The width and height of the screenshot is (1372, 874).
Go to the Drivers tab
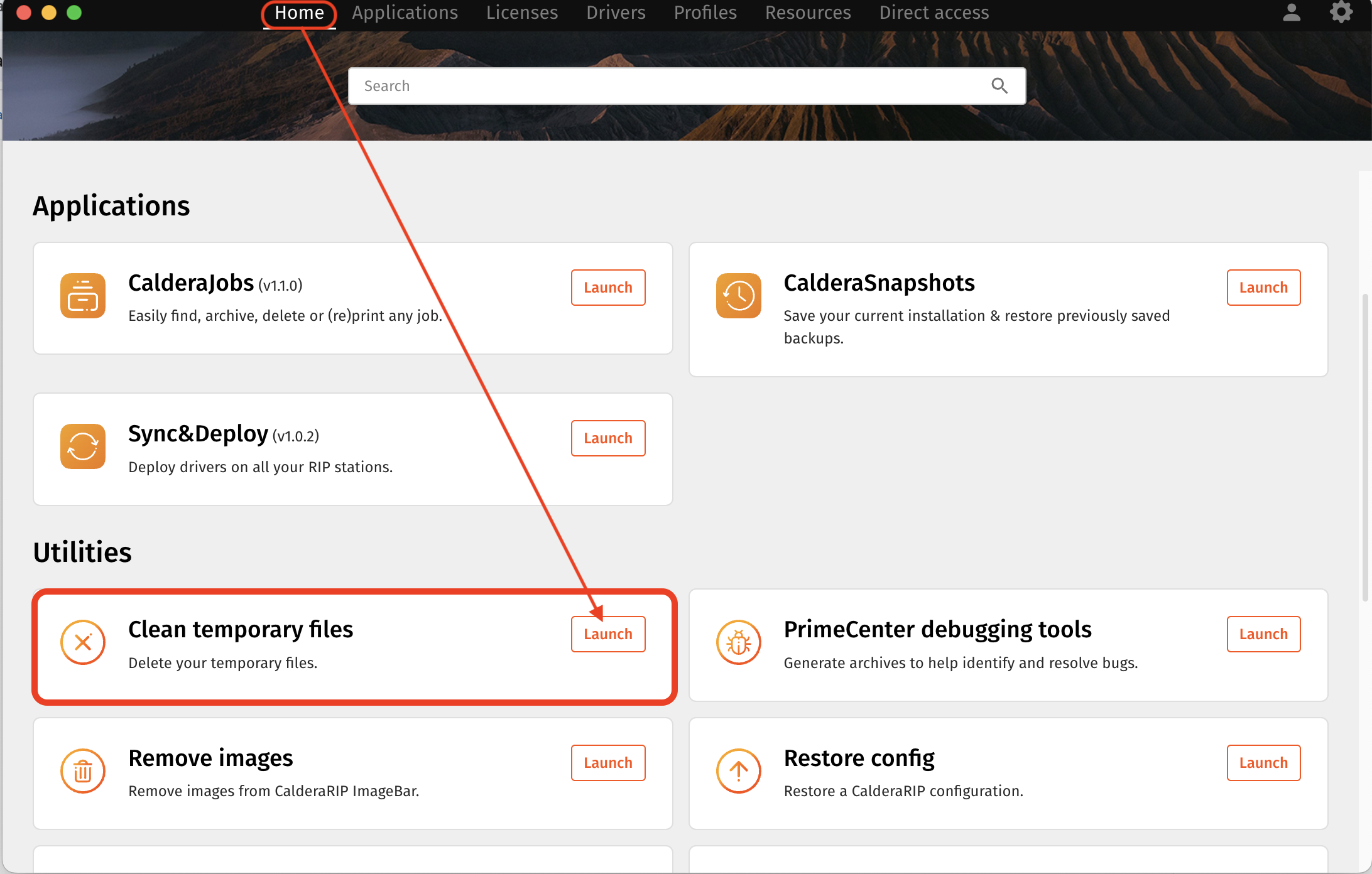[x=616, y=13]
